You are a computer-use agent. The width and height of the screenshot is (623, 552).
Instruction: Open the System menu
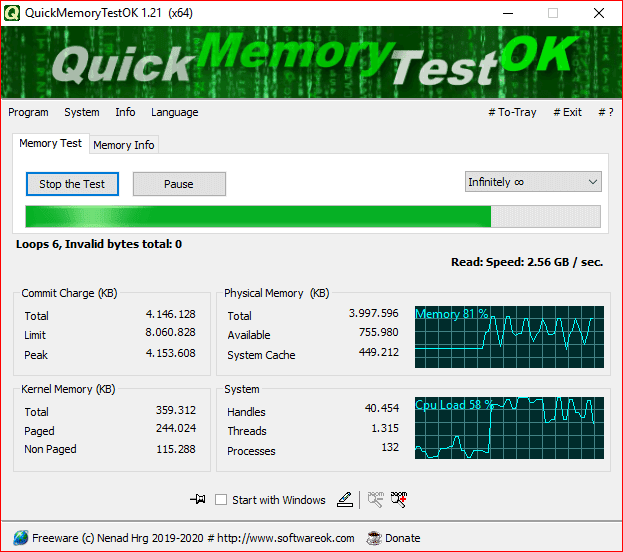click(82, 112)
